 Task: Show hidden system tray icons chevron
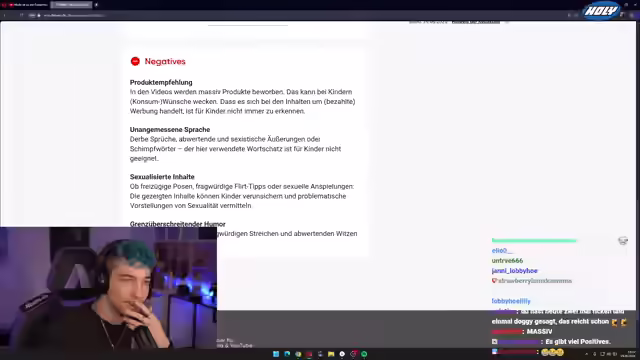tap(586, 354)
